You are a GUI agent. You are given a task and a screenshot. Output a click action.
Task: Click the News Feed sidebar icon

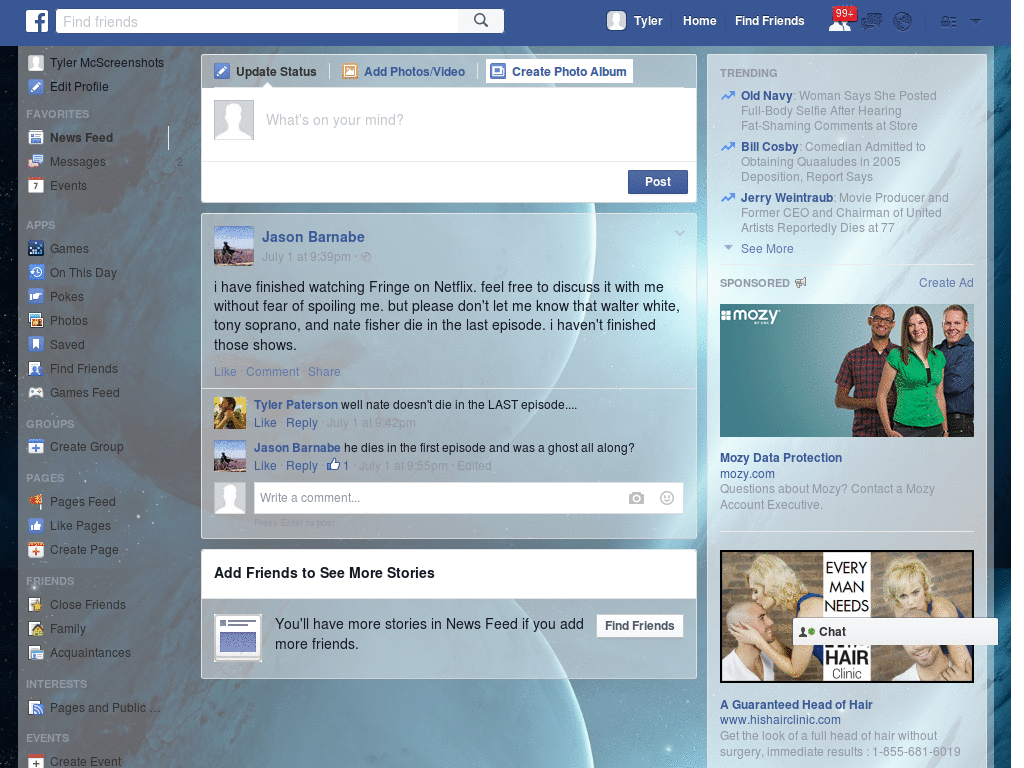pyautogui.click(x=36, y=138)
